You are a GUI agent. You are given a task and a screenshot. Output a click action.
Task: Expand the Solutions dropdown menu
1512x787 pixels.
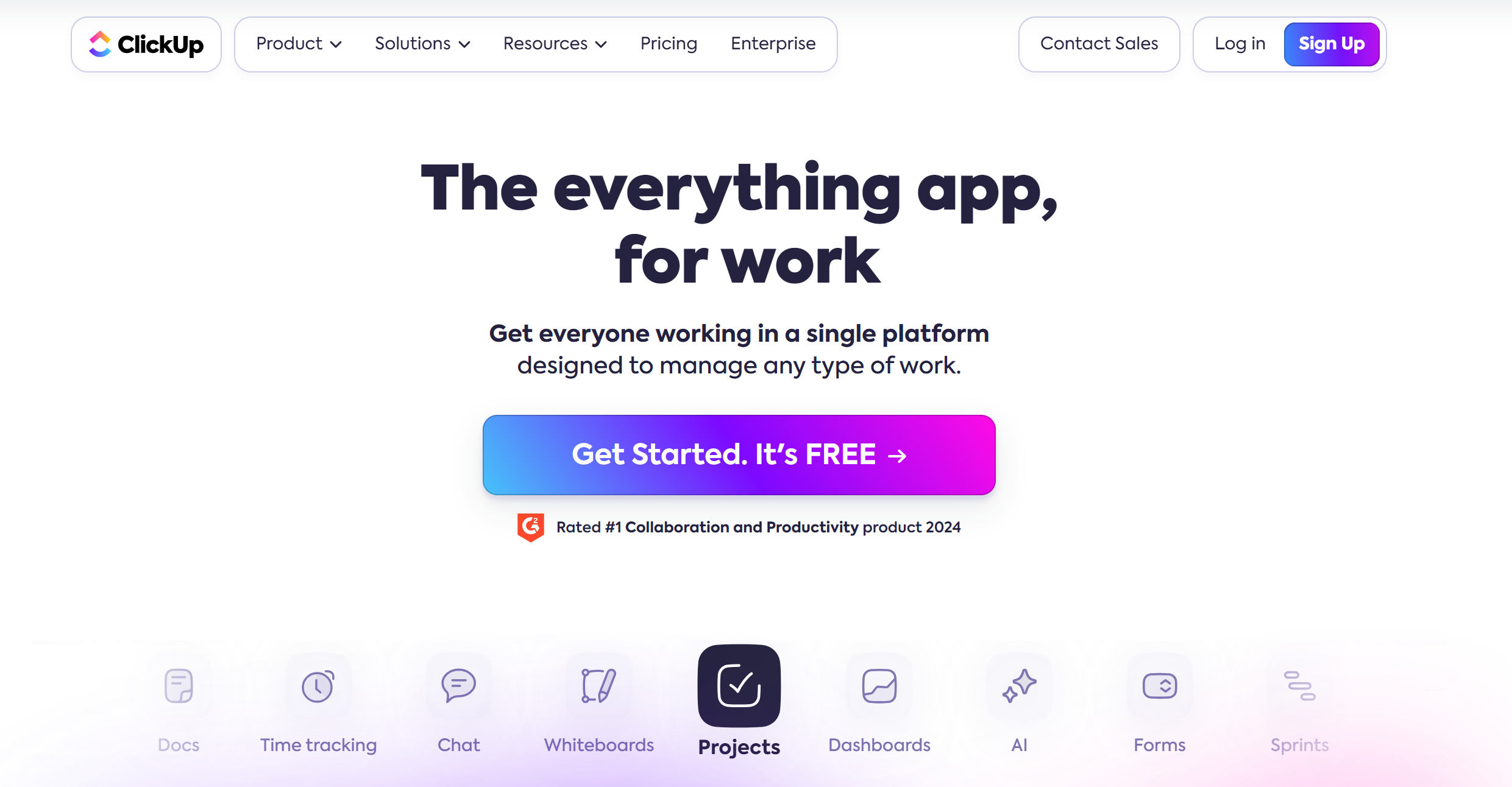pyautogui.click(x=422, y=43)
